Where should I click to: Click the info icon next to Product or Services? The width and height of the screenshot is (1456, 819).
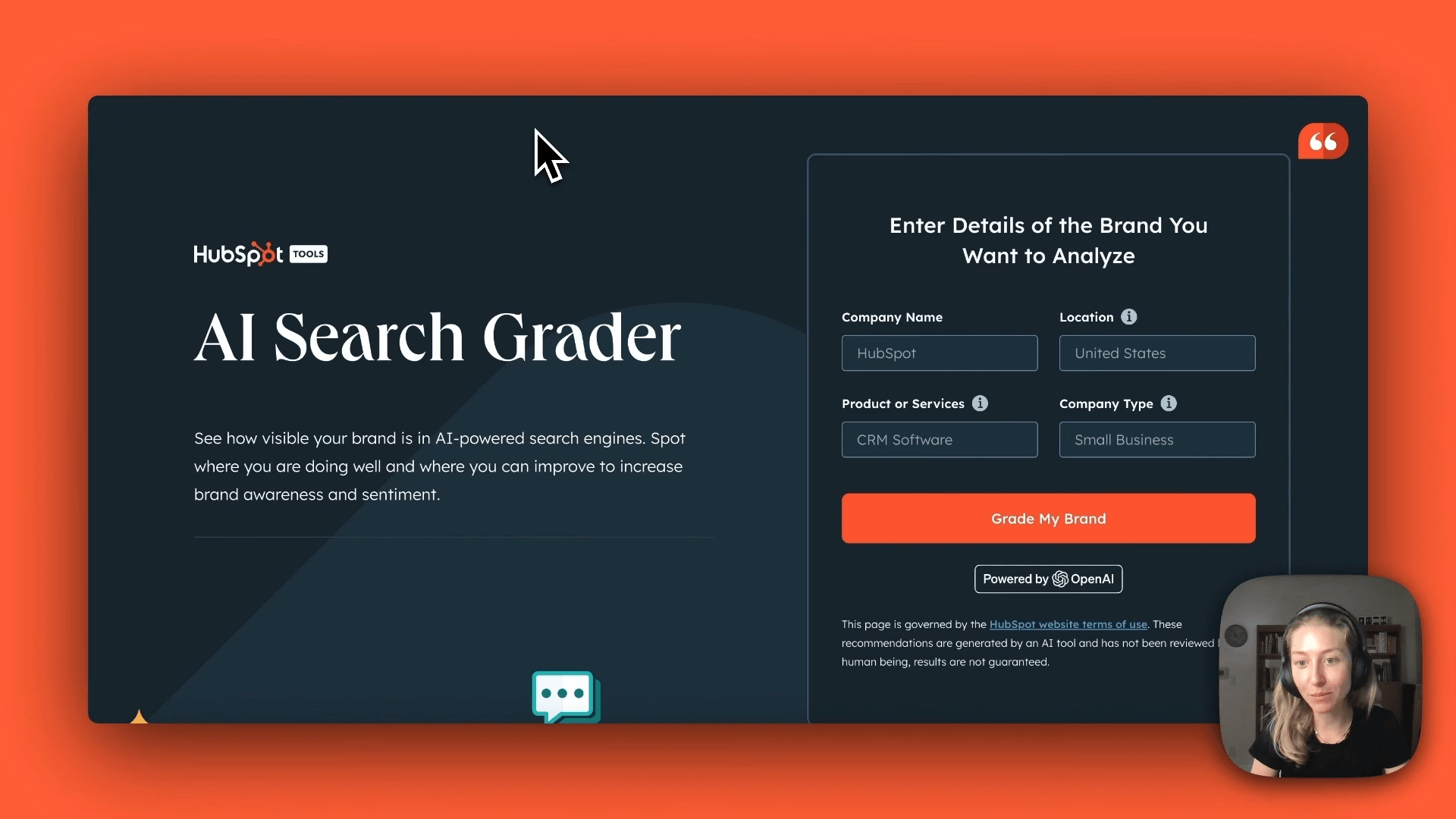980,403
